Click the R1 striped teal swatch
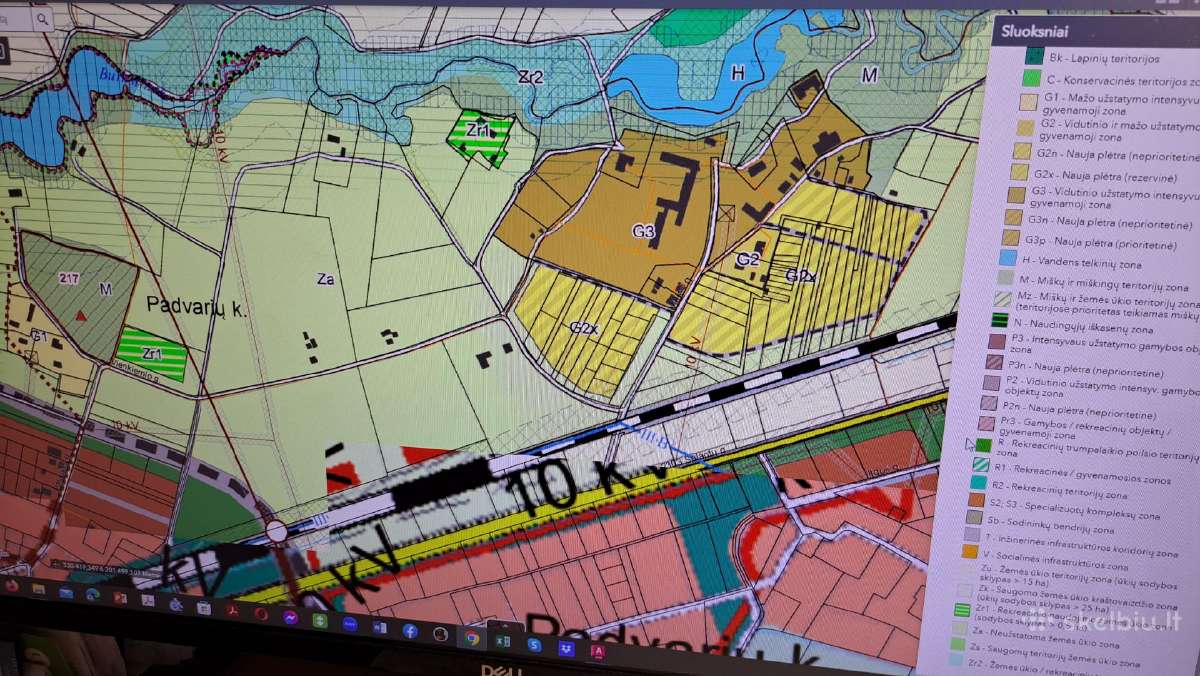1200x676 pixels. (981, 465)
